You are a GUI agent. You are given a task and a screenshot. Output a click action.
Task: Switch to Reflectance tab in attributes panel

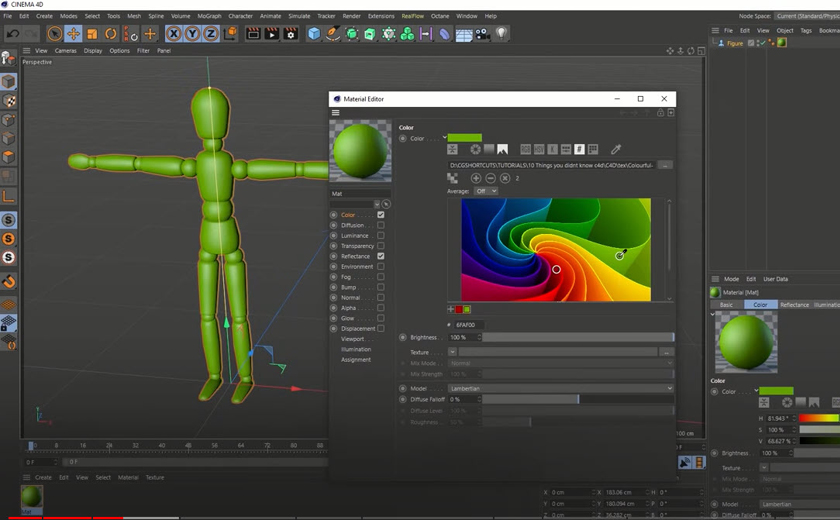(x=794, y=305)
